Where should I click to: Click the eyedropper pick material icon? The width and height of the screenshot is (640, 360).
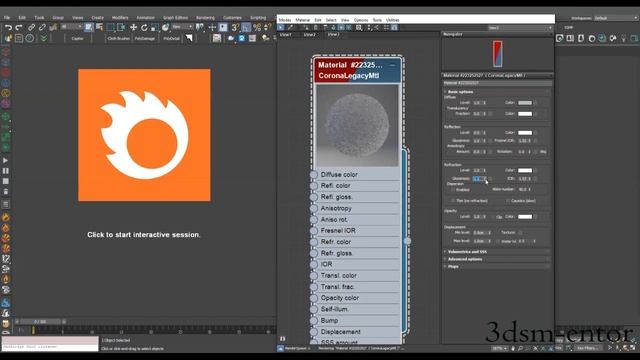[x=290, y=27]
